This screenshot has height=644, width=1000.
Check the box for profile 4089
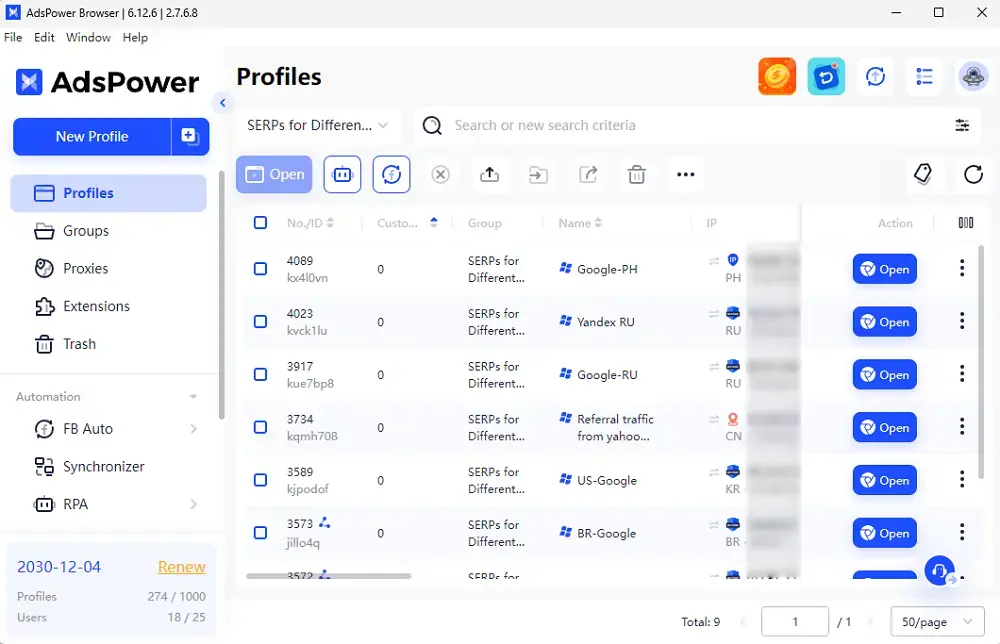click(x=260, y=269)
